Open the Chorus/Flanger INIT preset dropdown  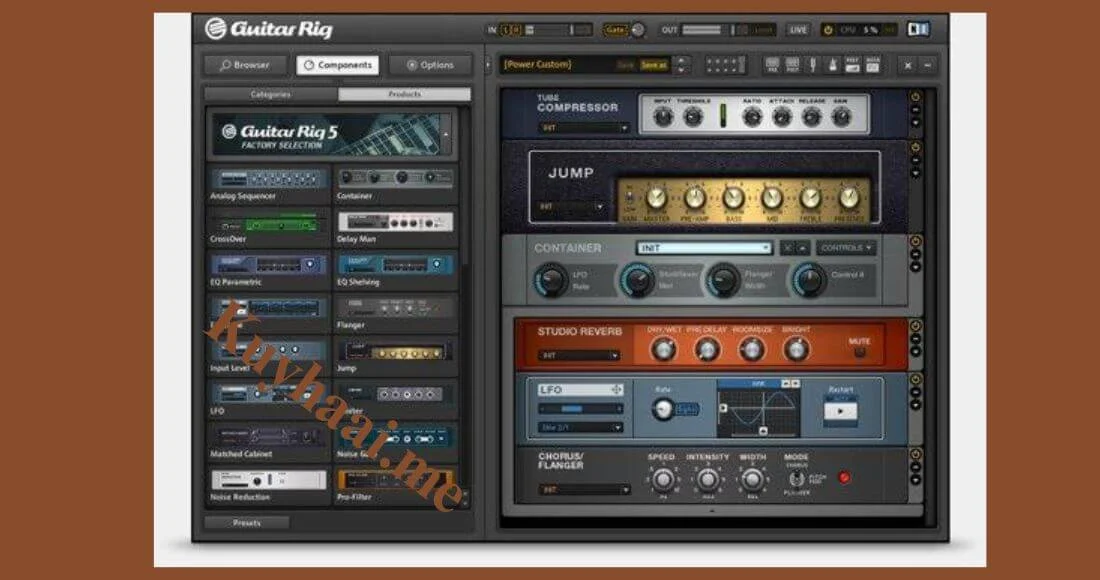point(584,490)
